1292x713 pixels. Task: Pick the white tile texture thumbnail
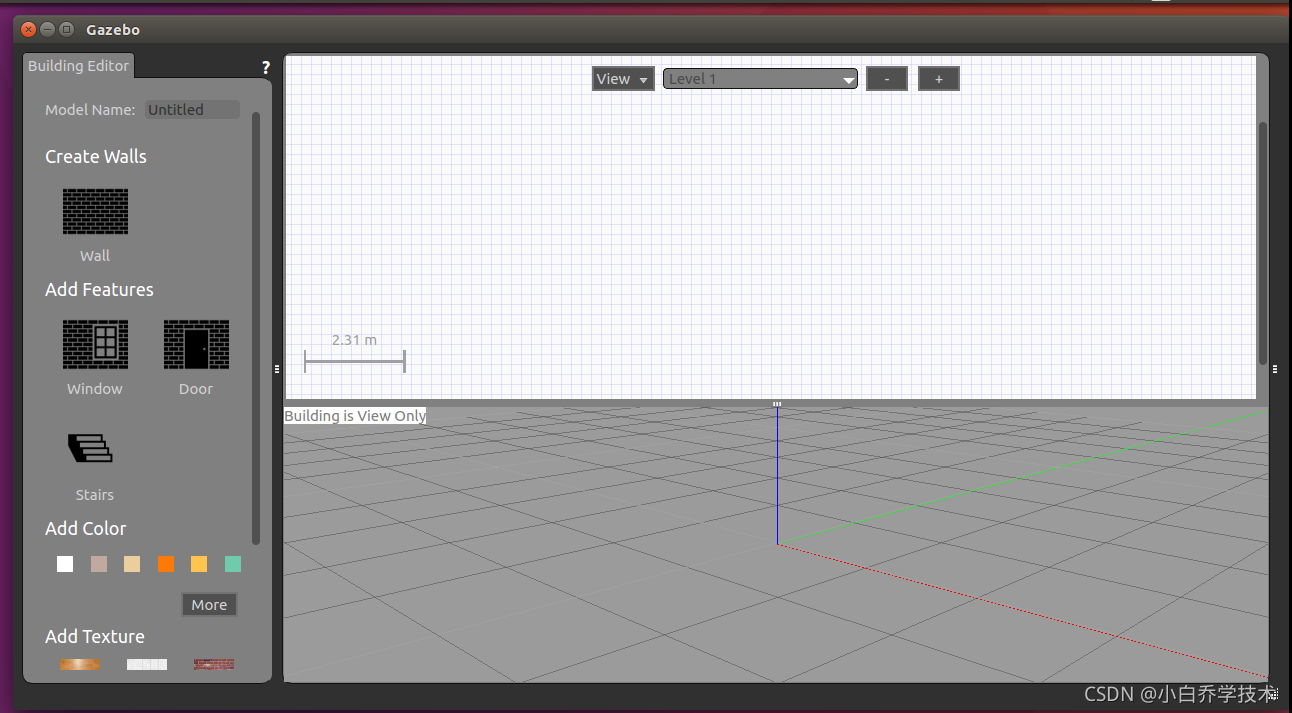147,664
